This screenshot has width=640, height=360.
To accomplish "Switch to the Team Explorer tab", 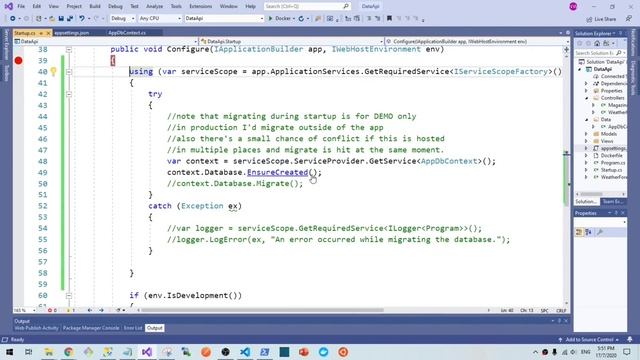I will (x=613, y=202).
